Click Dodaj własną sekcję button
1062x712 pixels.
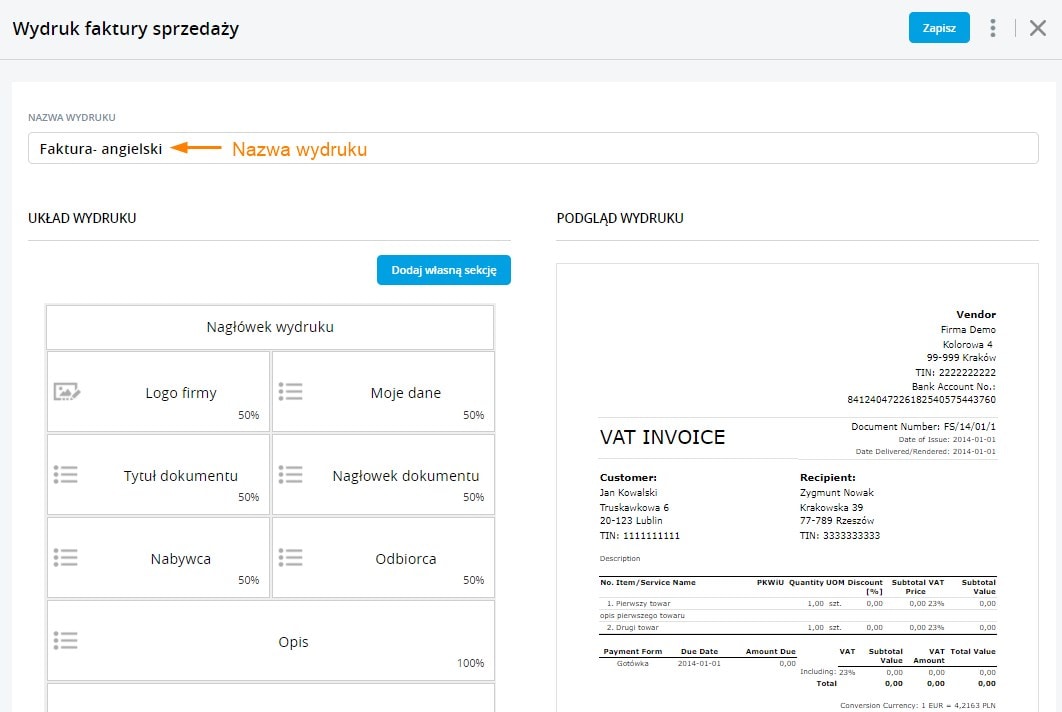coord(444,270)
